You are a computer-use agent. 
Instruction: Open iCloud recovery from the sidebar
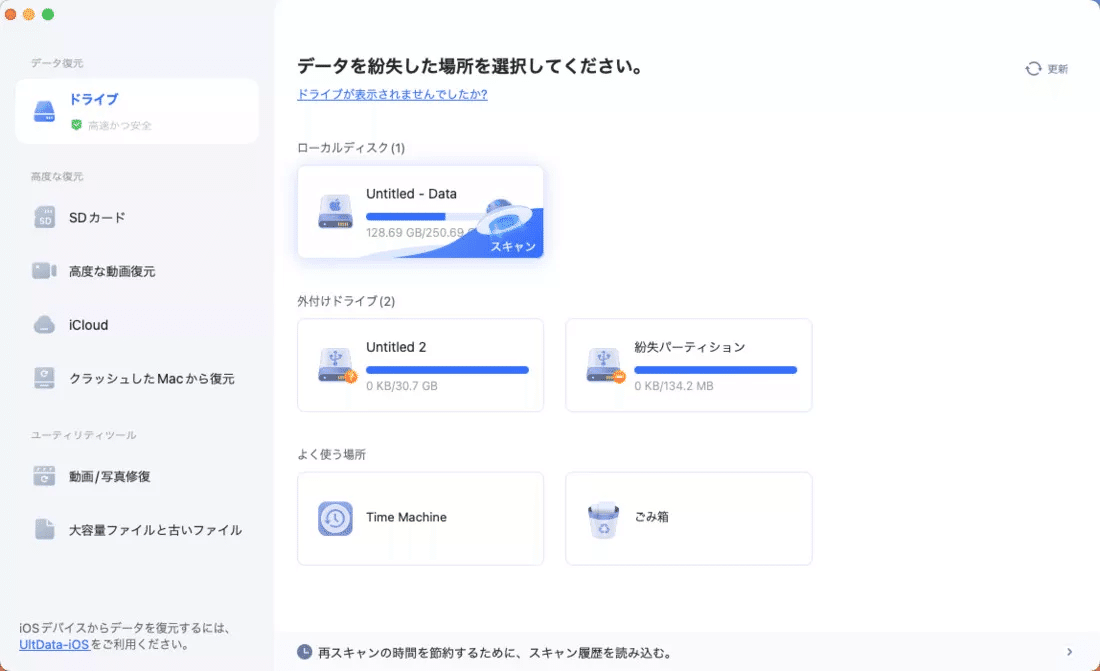(44, 324)
